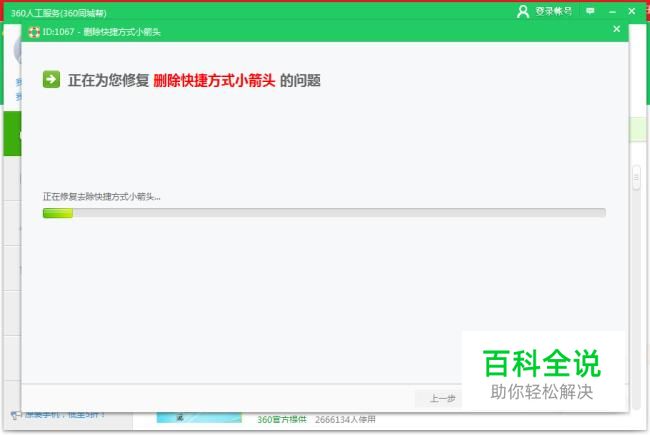Minimize the 360人工服务 main window
This screenshot has height=435, width=650.
612,12
